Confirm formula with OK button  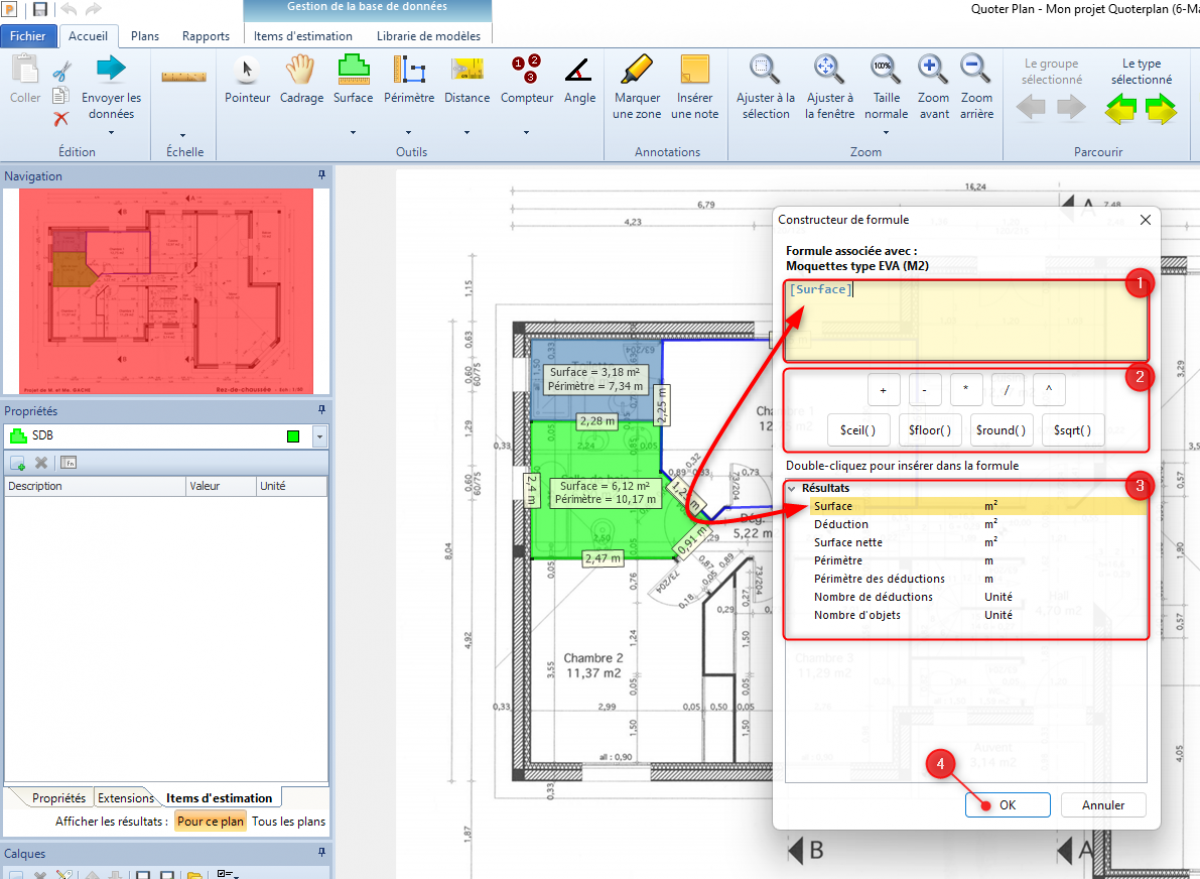[x=1007, y=805]
